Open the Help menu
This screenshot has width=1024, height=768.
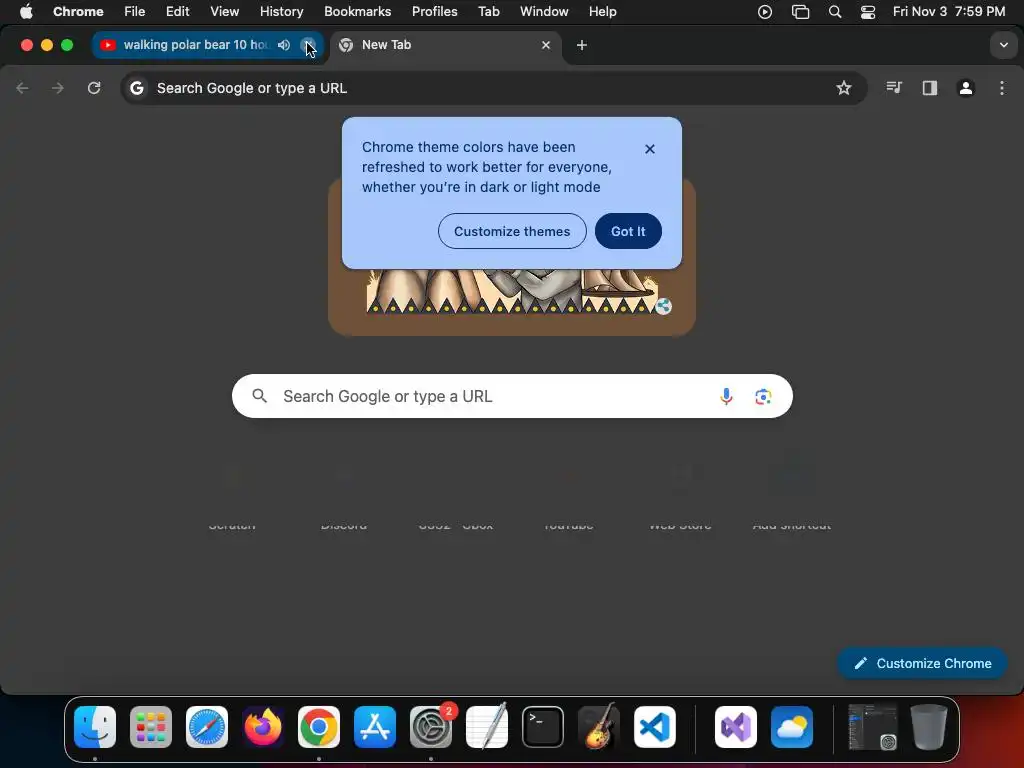[602, 12]
